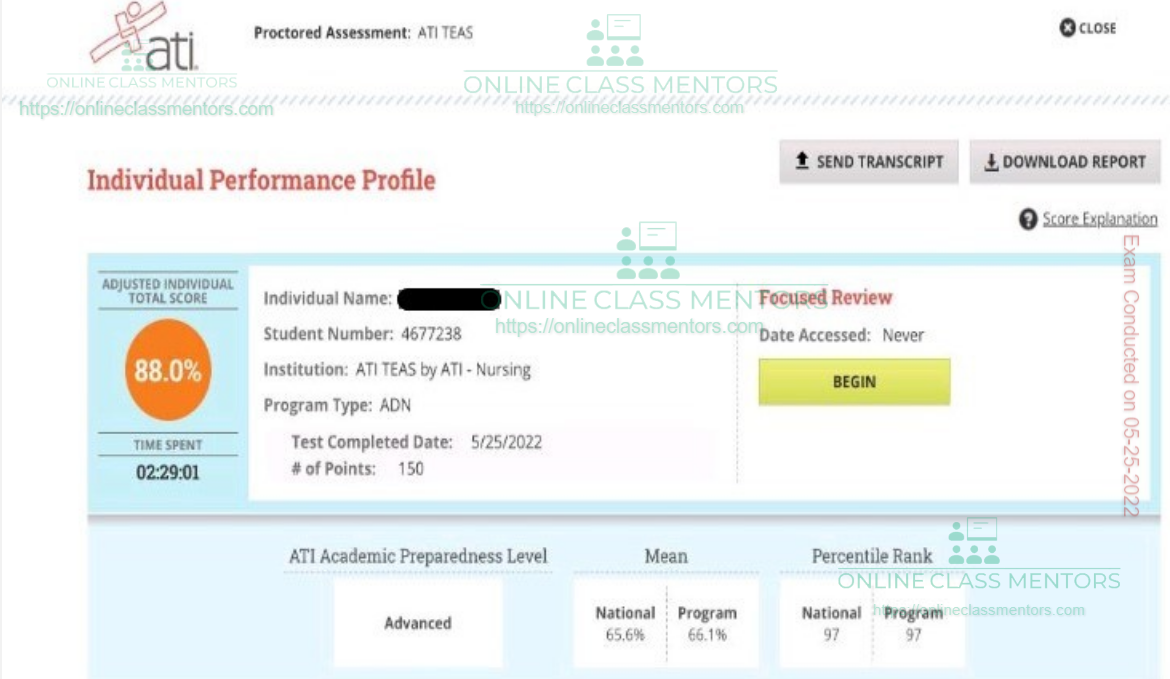This screenshot has height=679, width=1170.
Task: Click the Time Spent value 02:29:01
Action: (168, 472)
